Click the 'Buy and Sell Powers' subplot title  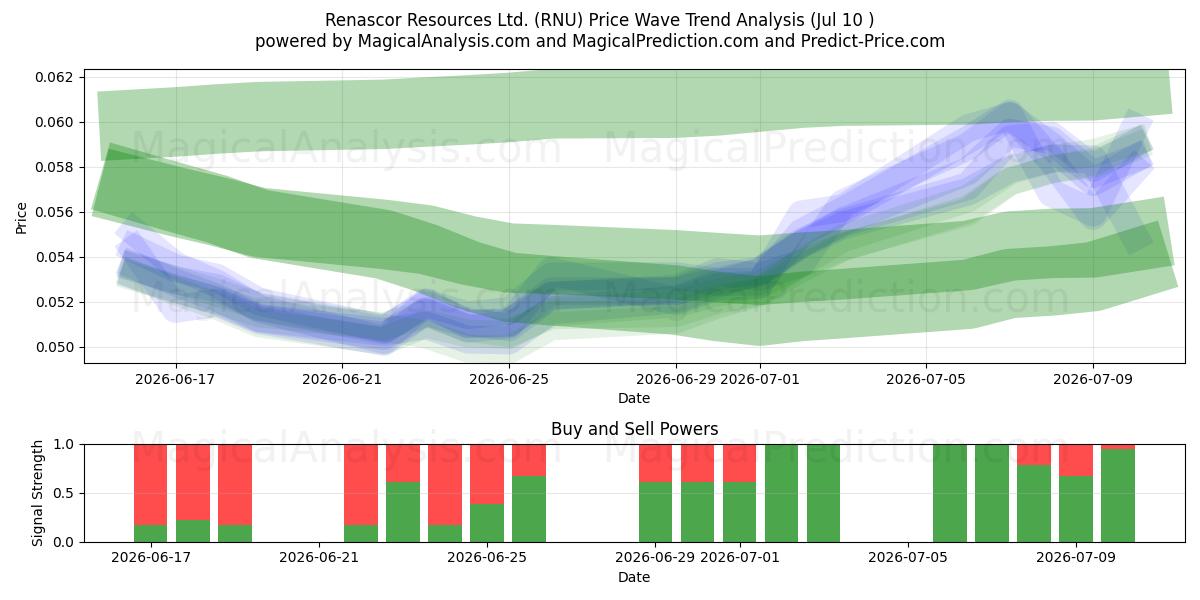point(634,429)
